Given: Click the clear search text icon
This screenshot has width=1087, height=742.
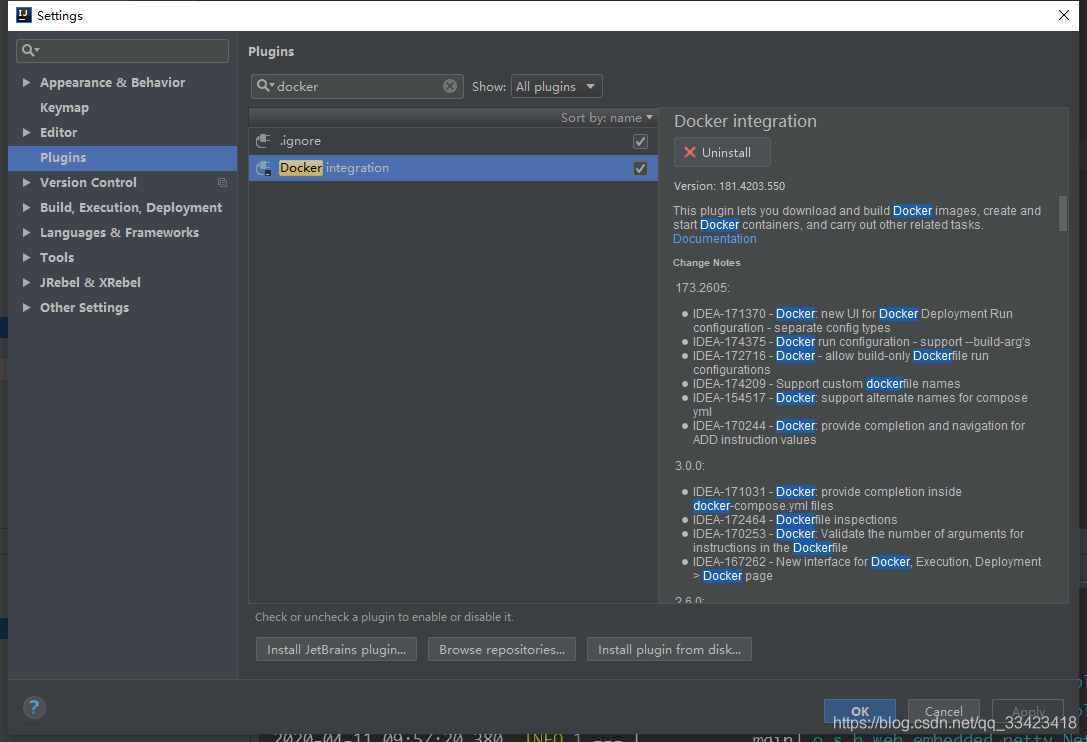Looking at the screenshot, I should [450, 86].
